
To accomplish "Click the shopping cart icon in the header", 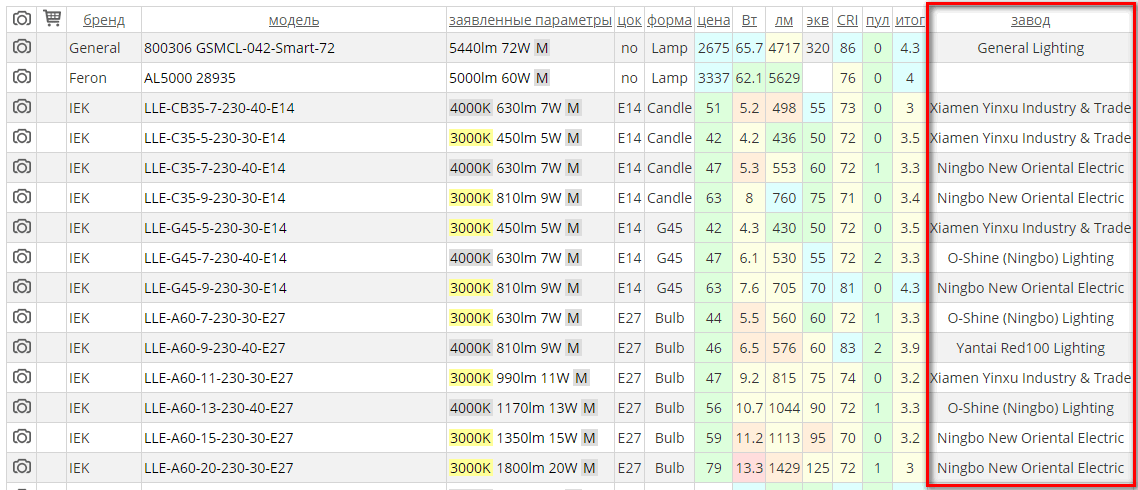I will click(x=52, y=17).
